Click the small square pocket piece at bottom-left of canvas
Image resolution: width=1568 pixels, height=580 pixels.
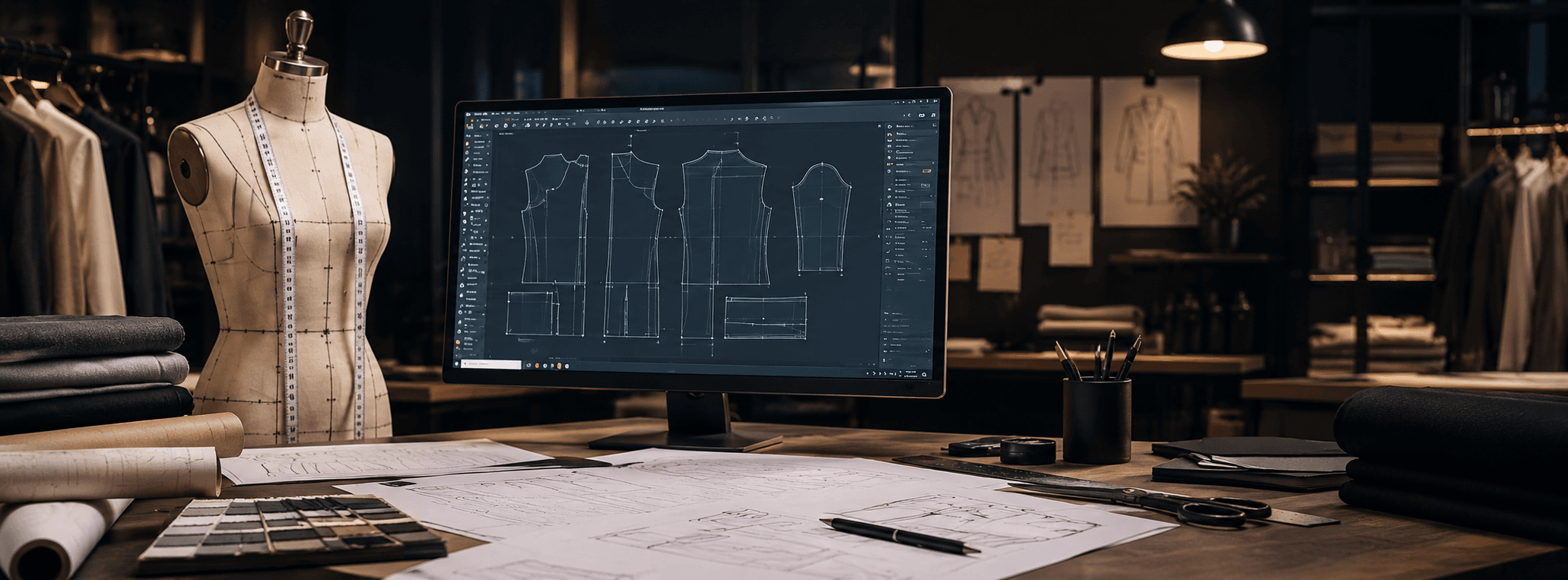click(531, 313)
